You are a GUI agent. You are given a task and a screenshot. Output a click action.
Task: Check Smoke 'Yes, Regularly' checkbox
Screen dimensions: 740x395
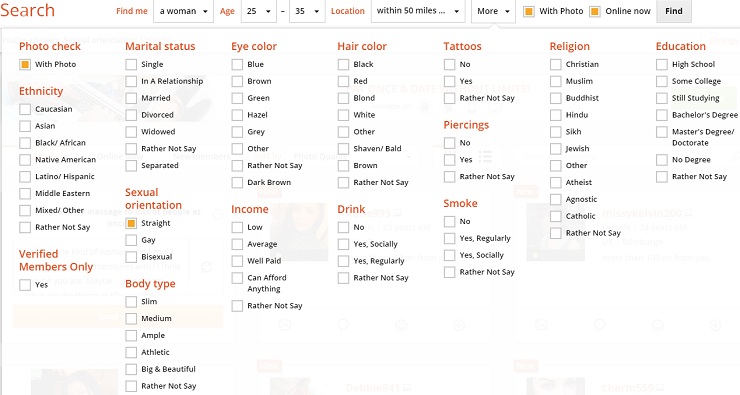point(450,238)
